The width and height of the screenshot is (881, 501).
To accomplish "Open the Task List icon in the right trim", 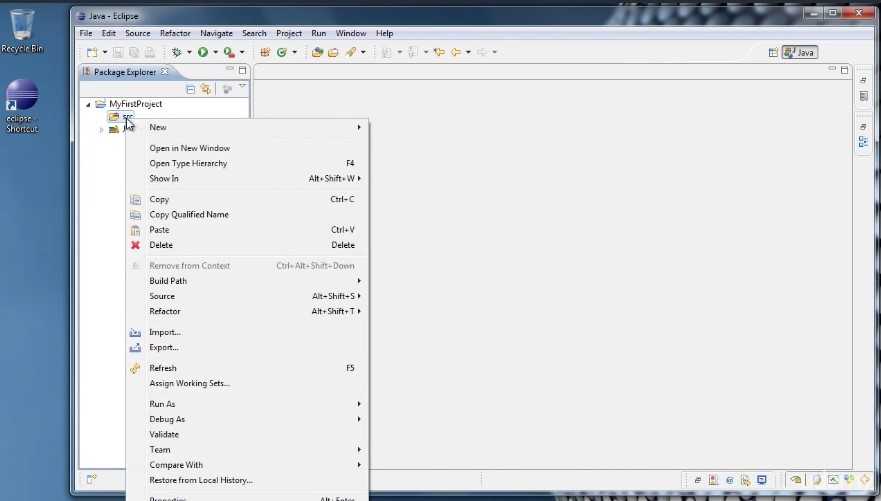I will pyautogui.click(x=863, y=96).
